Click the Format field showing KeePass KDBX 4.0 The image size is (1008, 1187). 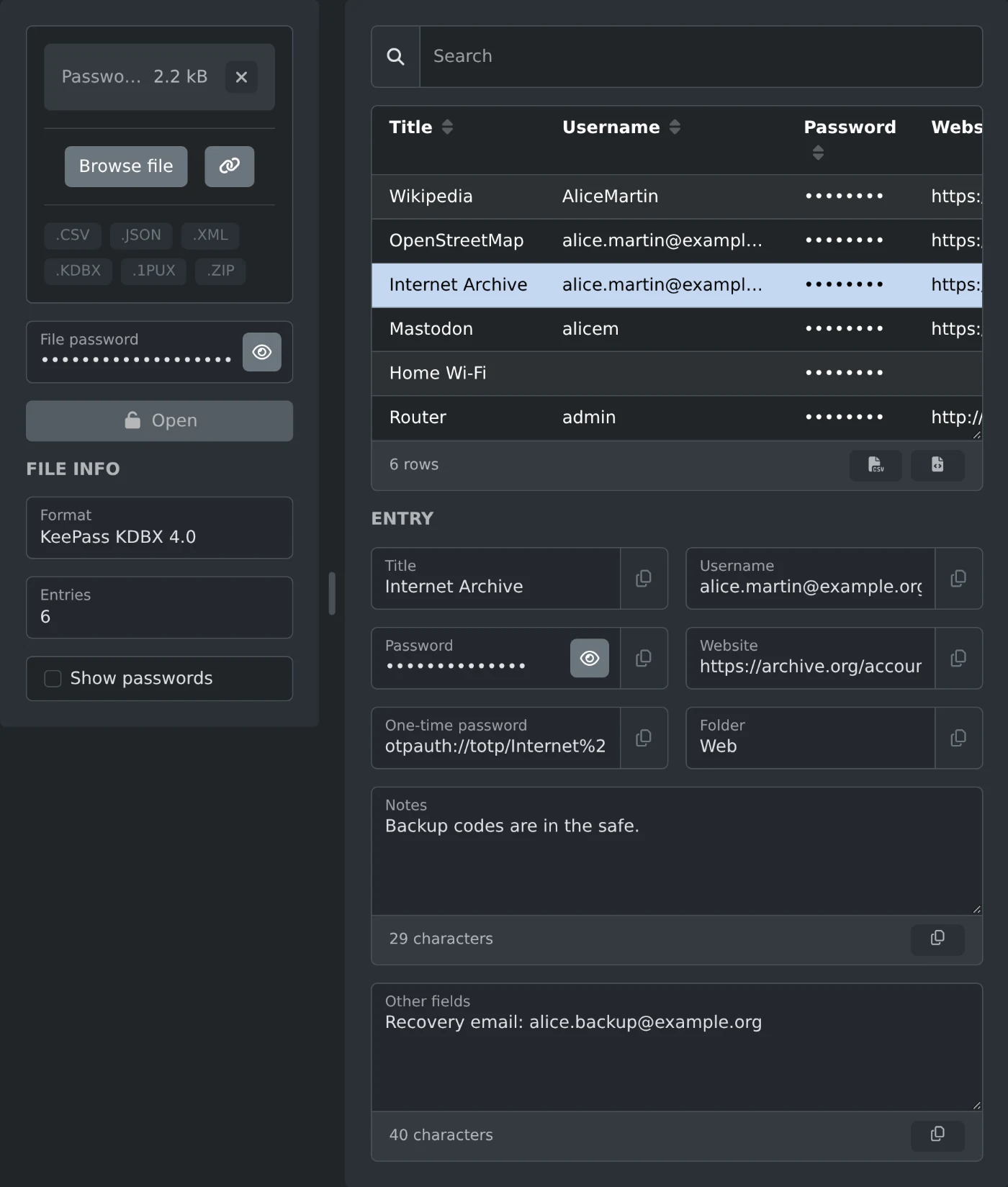[x=160, y=528]
